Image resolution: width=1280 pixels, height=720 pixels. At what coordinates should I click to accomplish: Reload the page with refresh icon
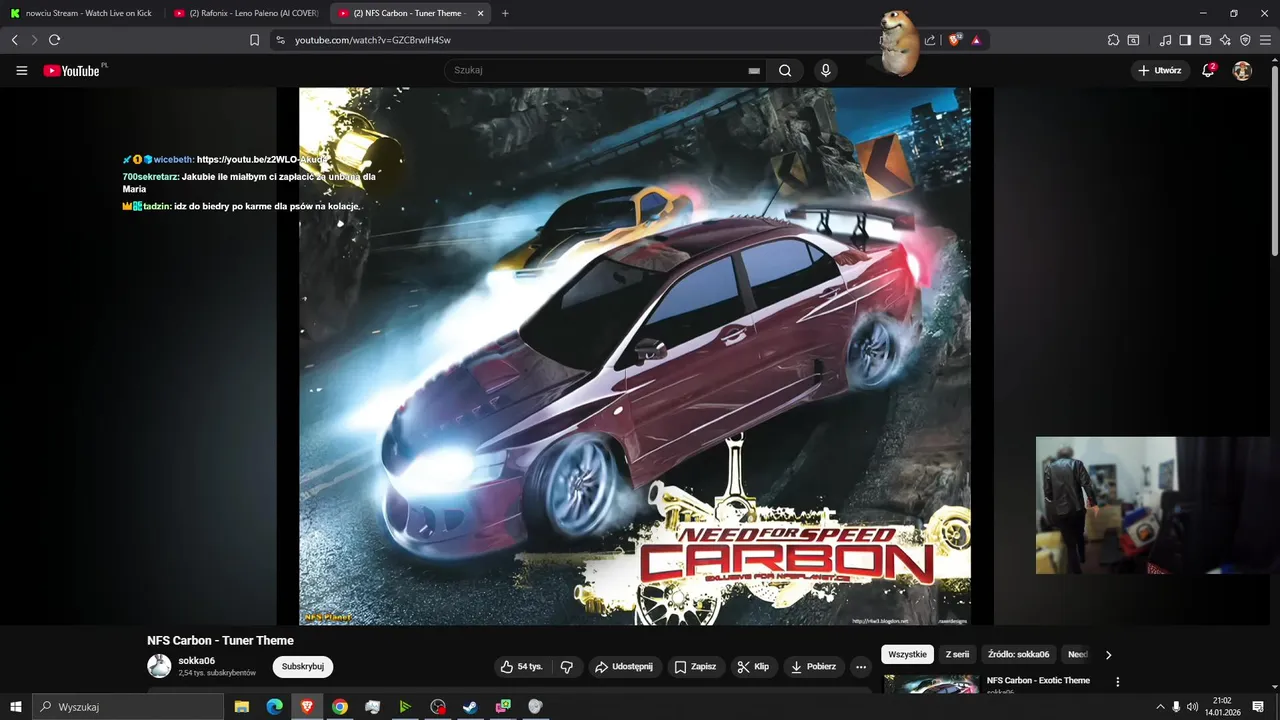55,40
